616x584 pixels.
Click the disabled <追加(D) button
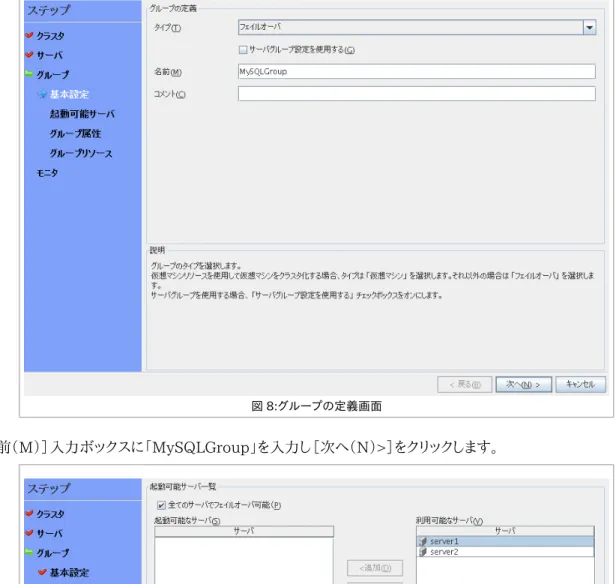[375, 568]
